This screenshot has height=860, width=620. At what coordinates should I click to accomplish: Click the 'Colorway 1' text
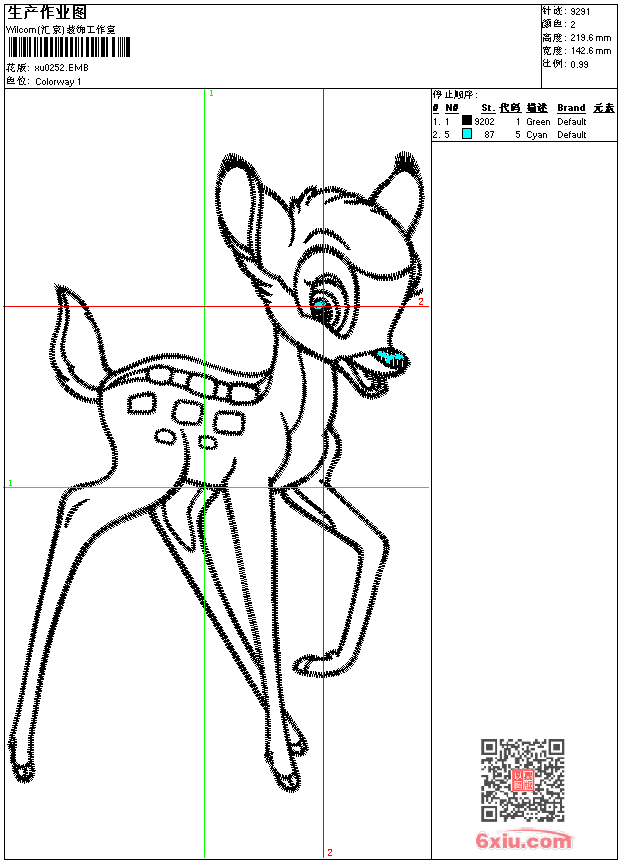(58, 82)
